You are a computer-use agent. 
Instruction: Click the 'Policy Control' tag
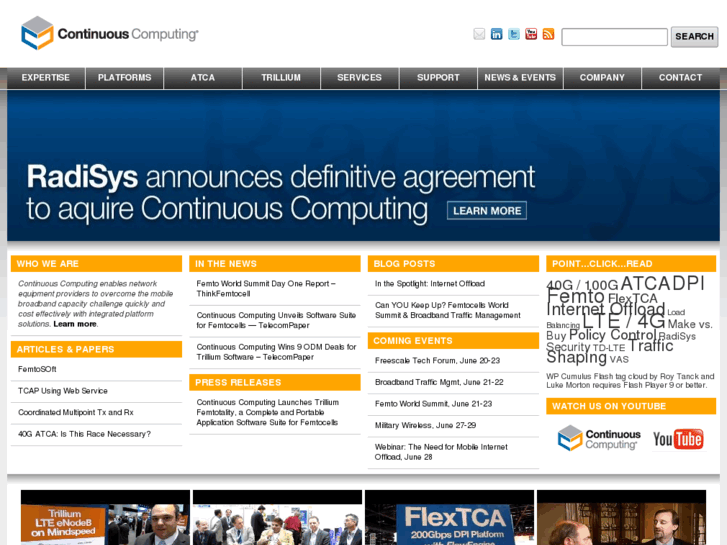(x=612, y=334)
